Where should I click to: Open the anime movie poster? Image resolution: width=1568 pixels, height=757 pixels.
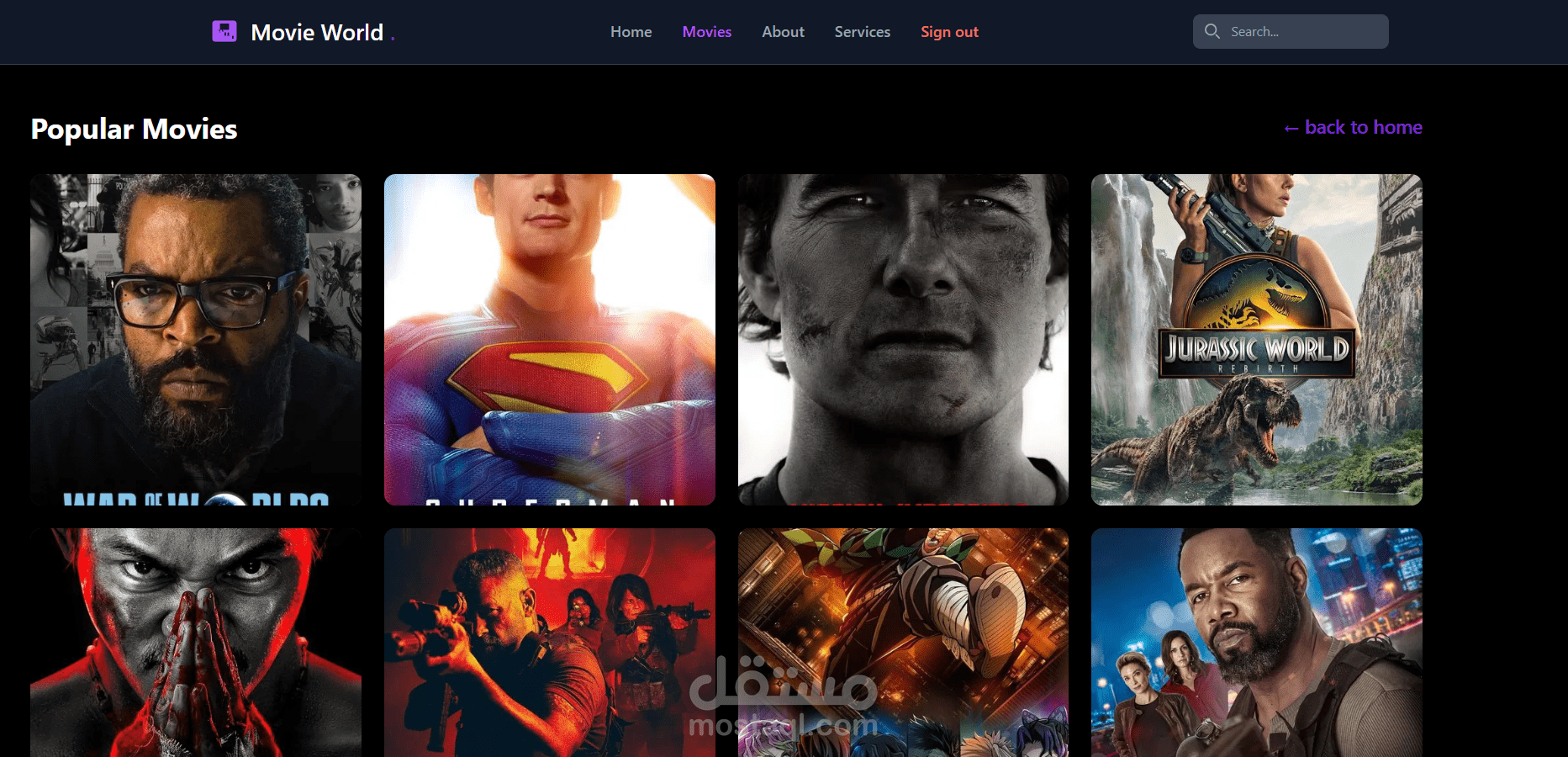pos(903,643)
